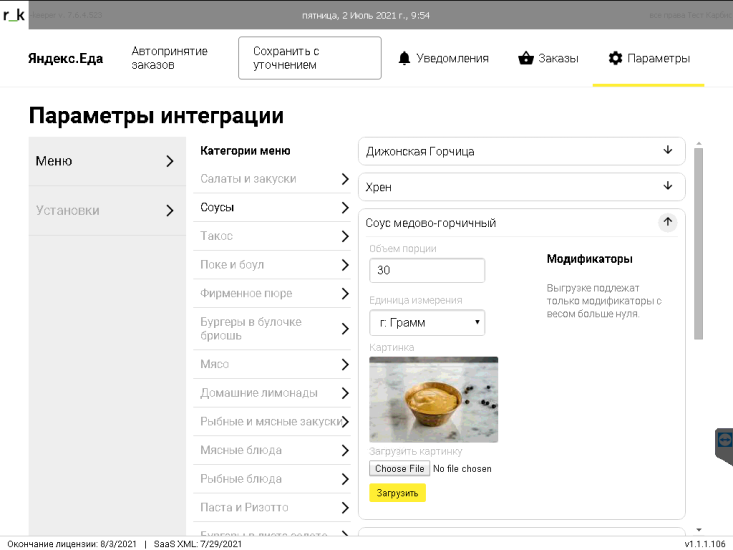Click the Choose File button
This screenshot has height=550, width=733.
399,469
